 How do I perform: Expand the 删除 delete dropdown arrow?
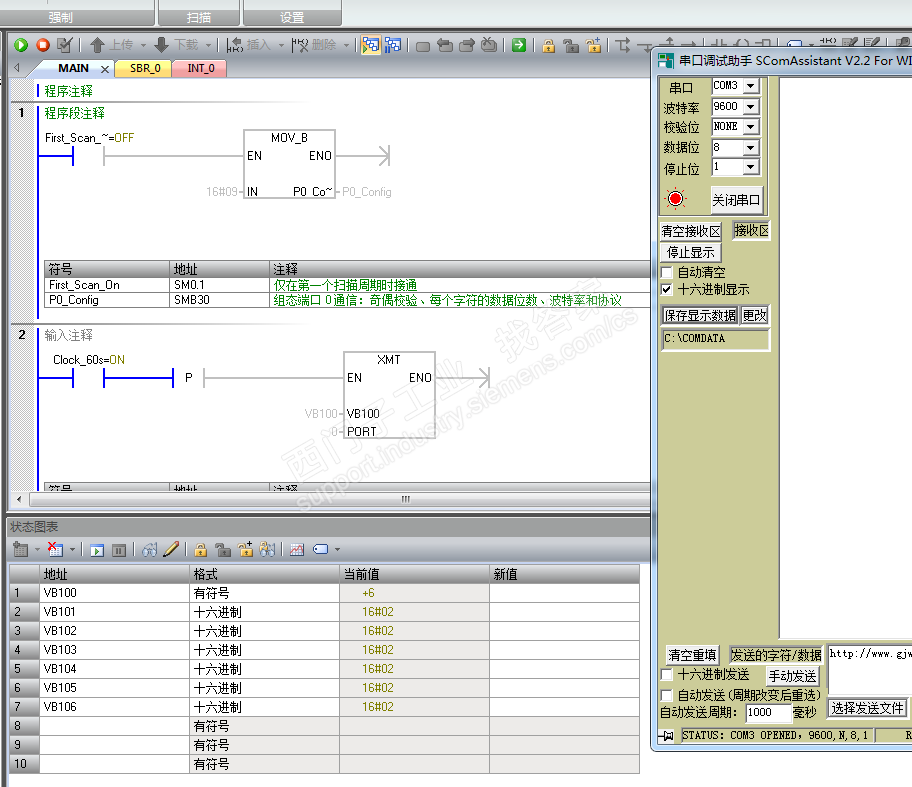[x=346, y=45]
